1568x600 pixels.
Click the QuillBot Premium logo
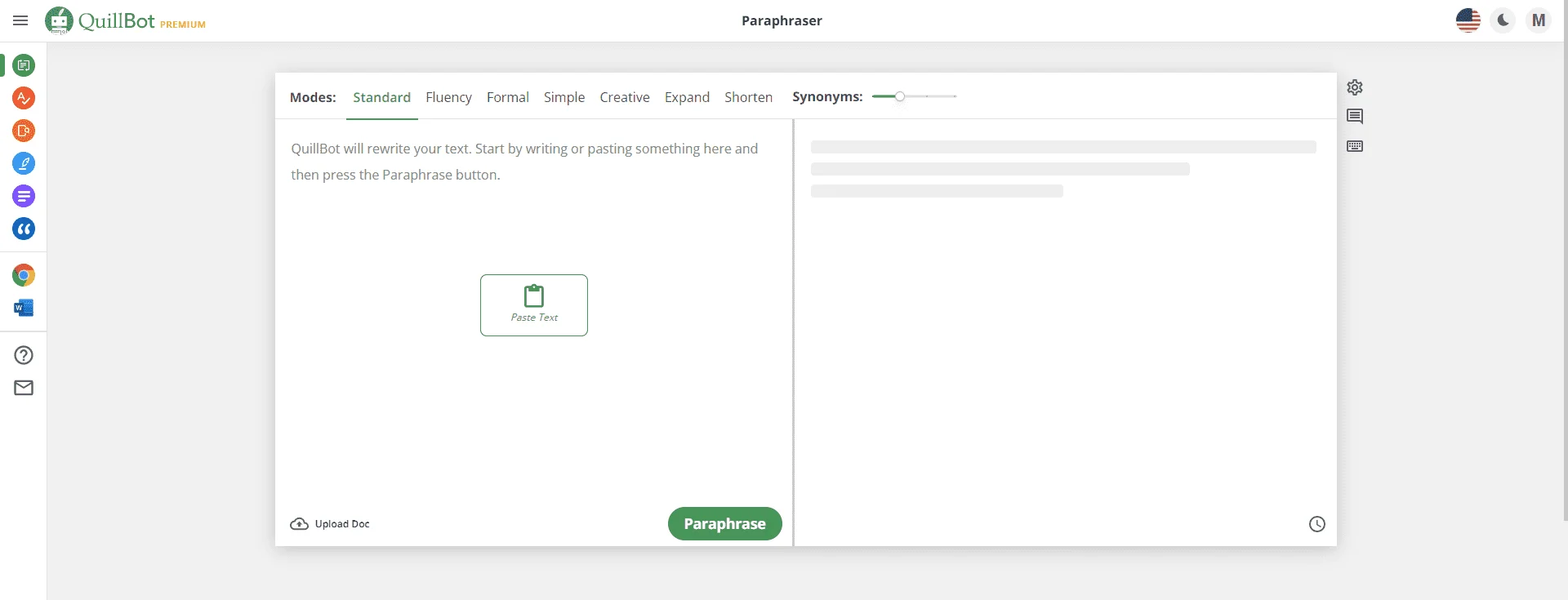[x=125, y=20]
